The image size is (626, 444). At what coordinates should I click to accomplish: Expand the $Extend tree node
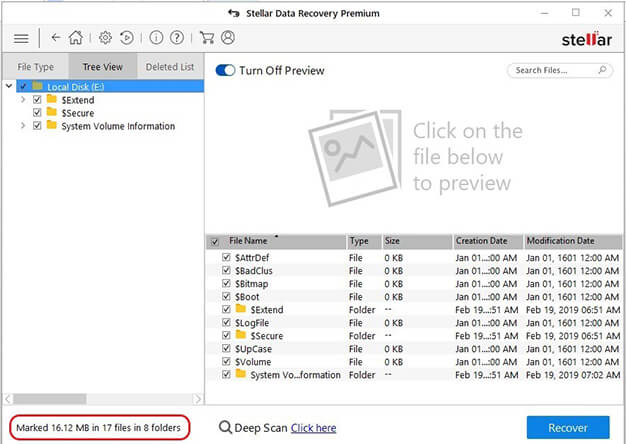[23, 99]
